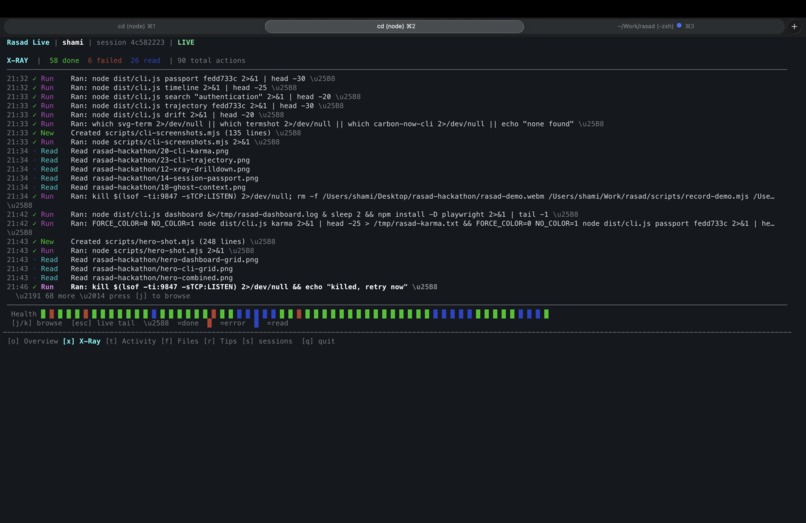Click the last green block in Health bar
806x523 pixels.
coord(546,314)
